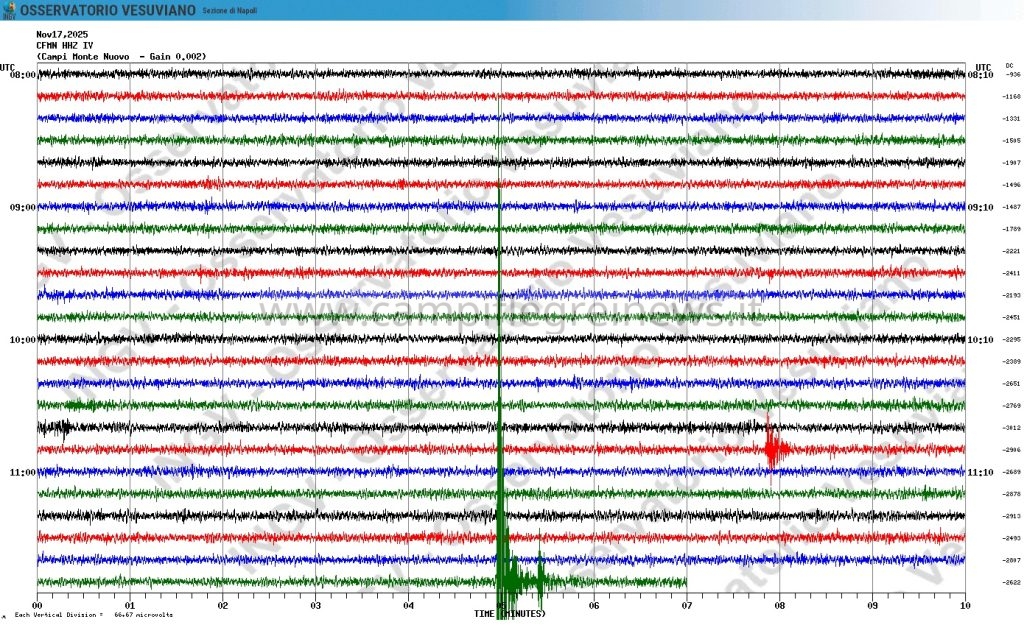Click the 07 minute tick on x-axis
This screenshot has width=1024, height=625.
(x=686, y=605)
